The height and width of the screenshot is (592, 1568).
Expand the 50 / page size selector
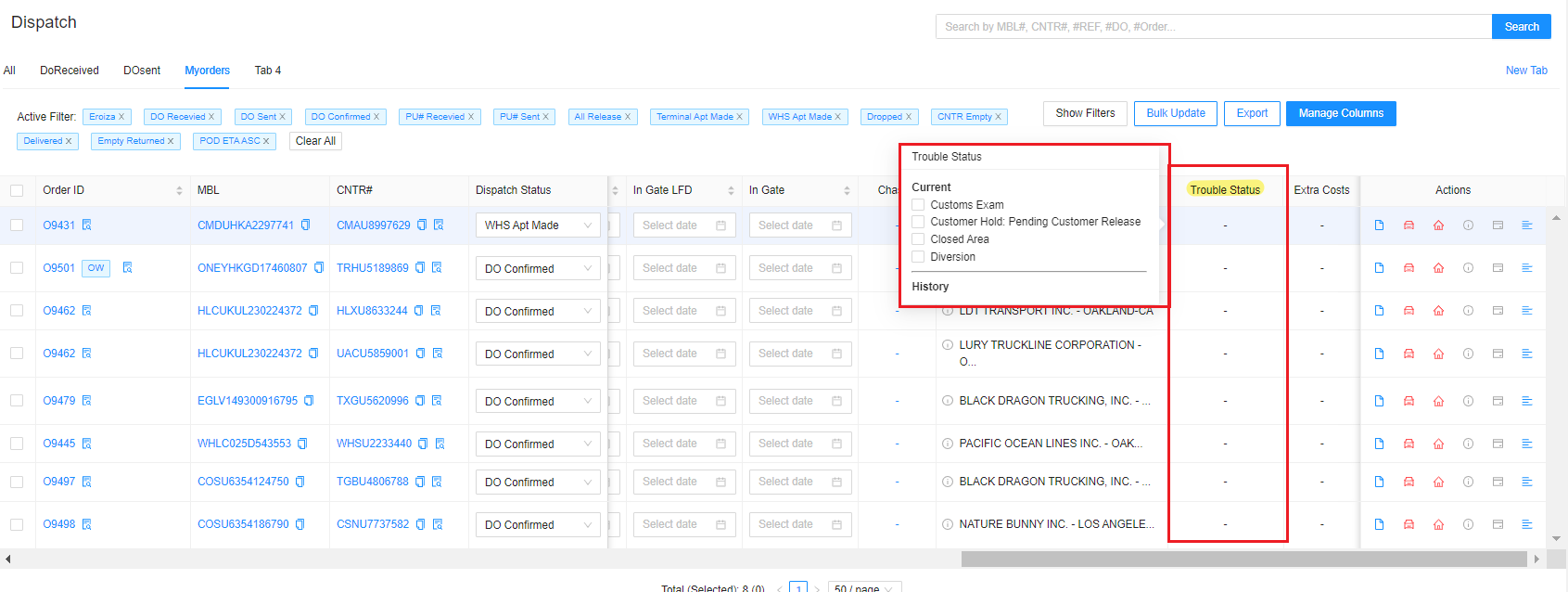pos(863,587)
